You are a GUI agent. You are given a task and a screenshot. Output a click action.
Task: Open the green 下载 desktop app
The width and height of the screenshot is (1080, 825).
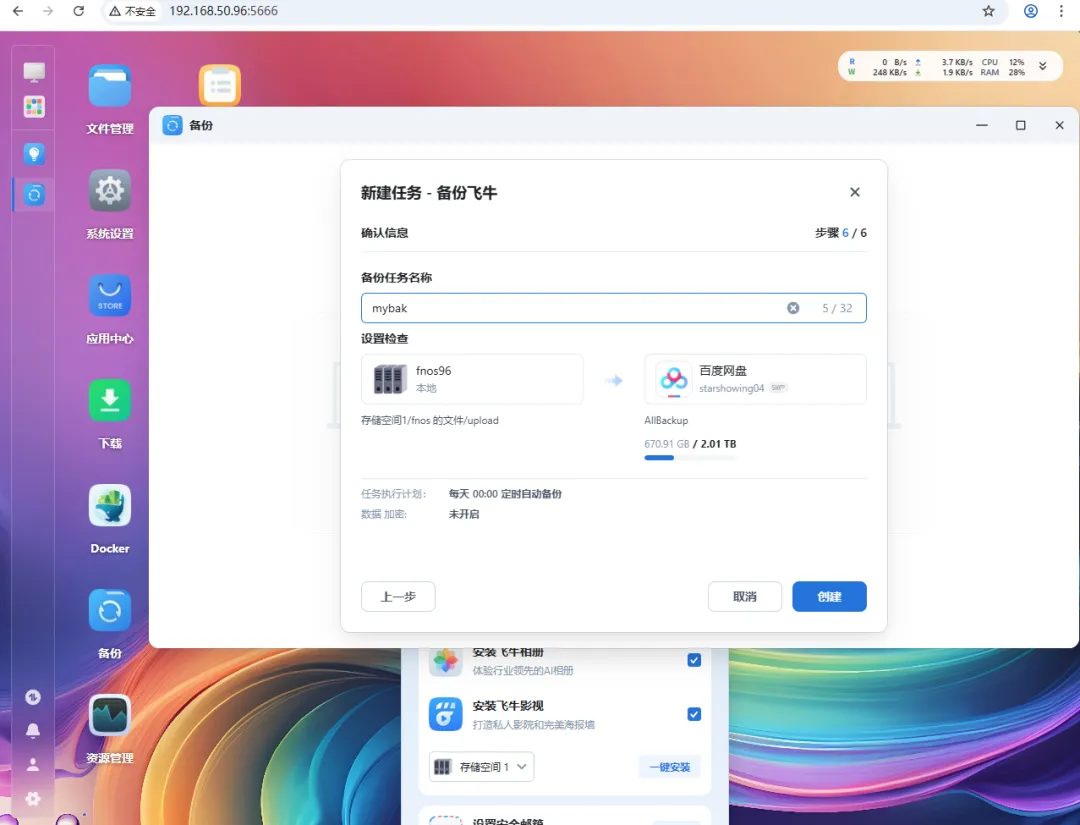click(110, 400)
